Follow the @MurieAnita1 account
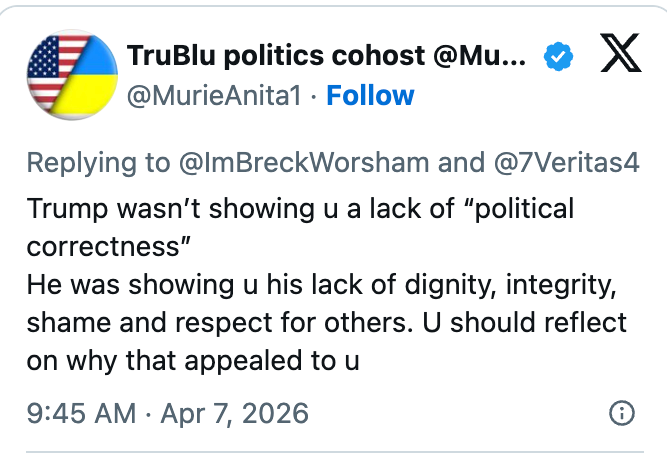 [x=370, y=96]
